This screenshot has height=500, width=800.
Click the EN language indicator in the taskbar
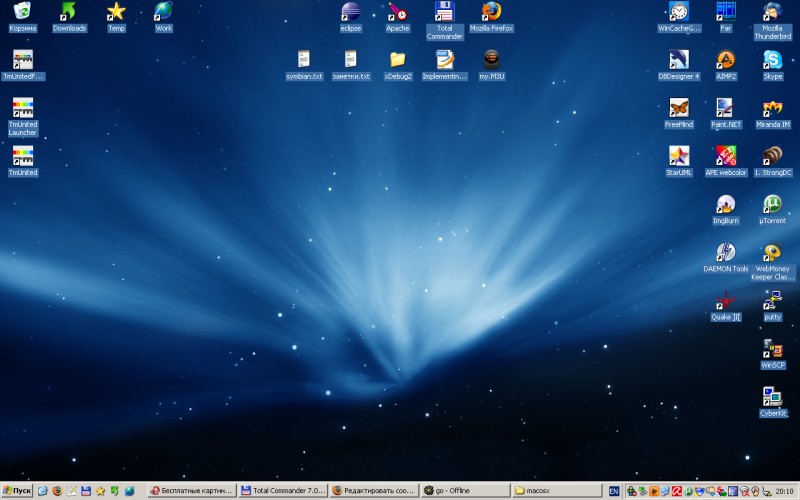(613, 491)
